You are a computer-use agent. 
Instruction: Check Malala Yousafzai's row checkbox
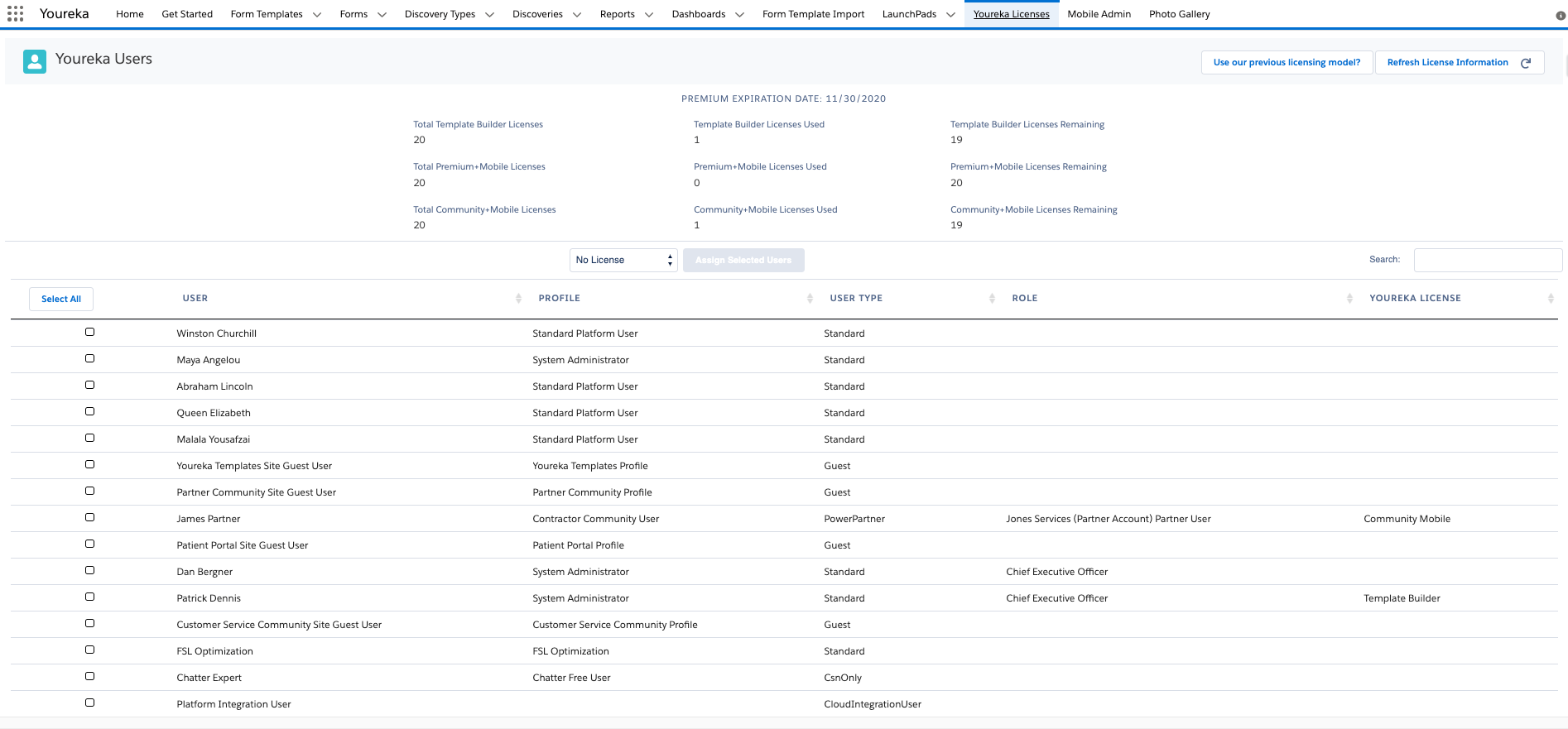point(89,438)
